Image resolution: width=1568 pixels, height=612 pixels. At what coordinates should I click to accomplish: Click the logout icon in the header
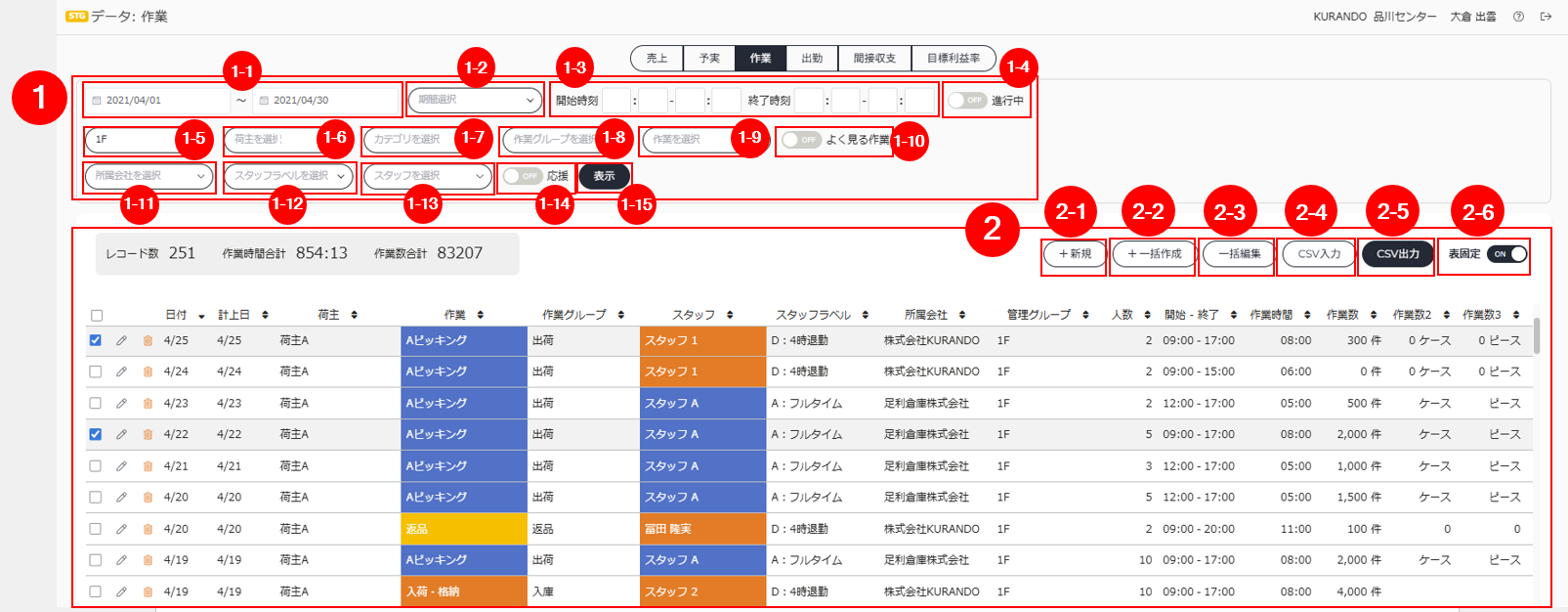coord(1546,17)
